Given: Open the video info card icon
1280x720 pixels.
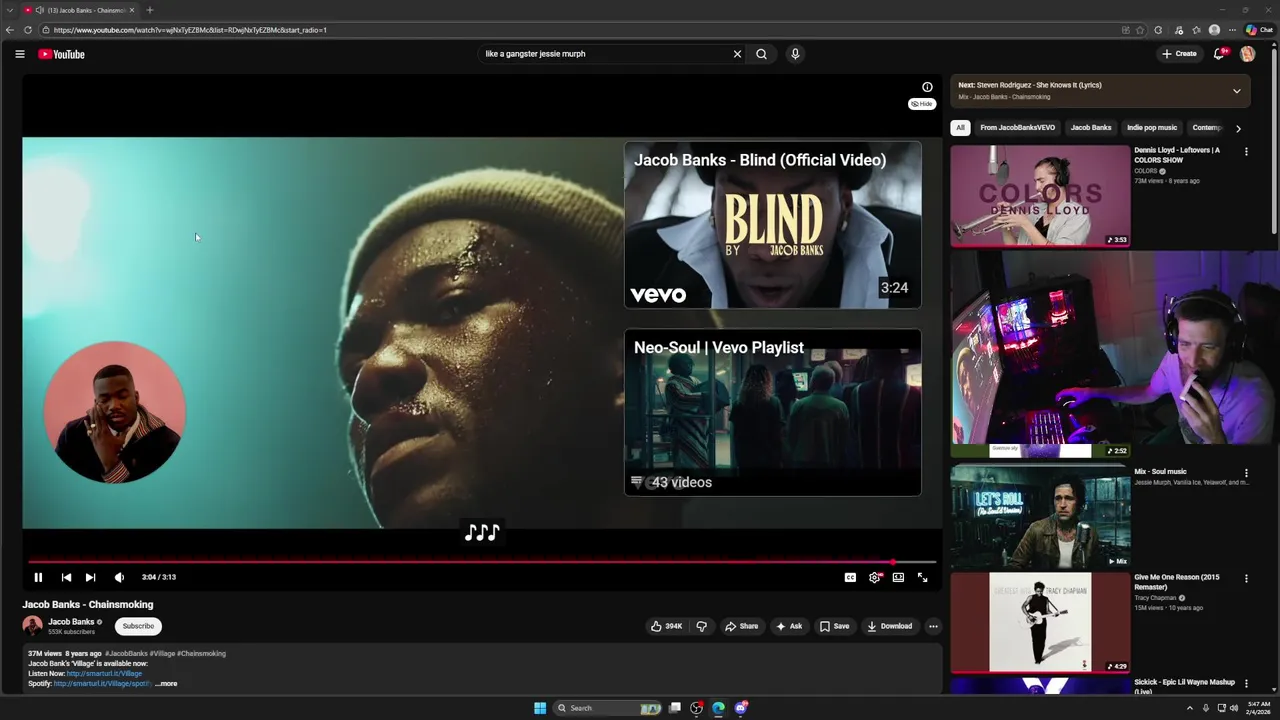Looking at the screenshot, I should pos(927,87).
